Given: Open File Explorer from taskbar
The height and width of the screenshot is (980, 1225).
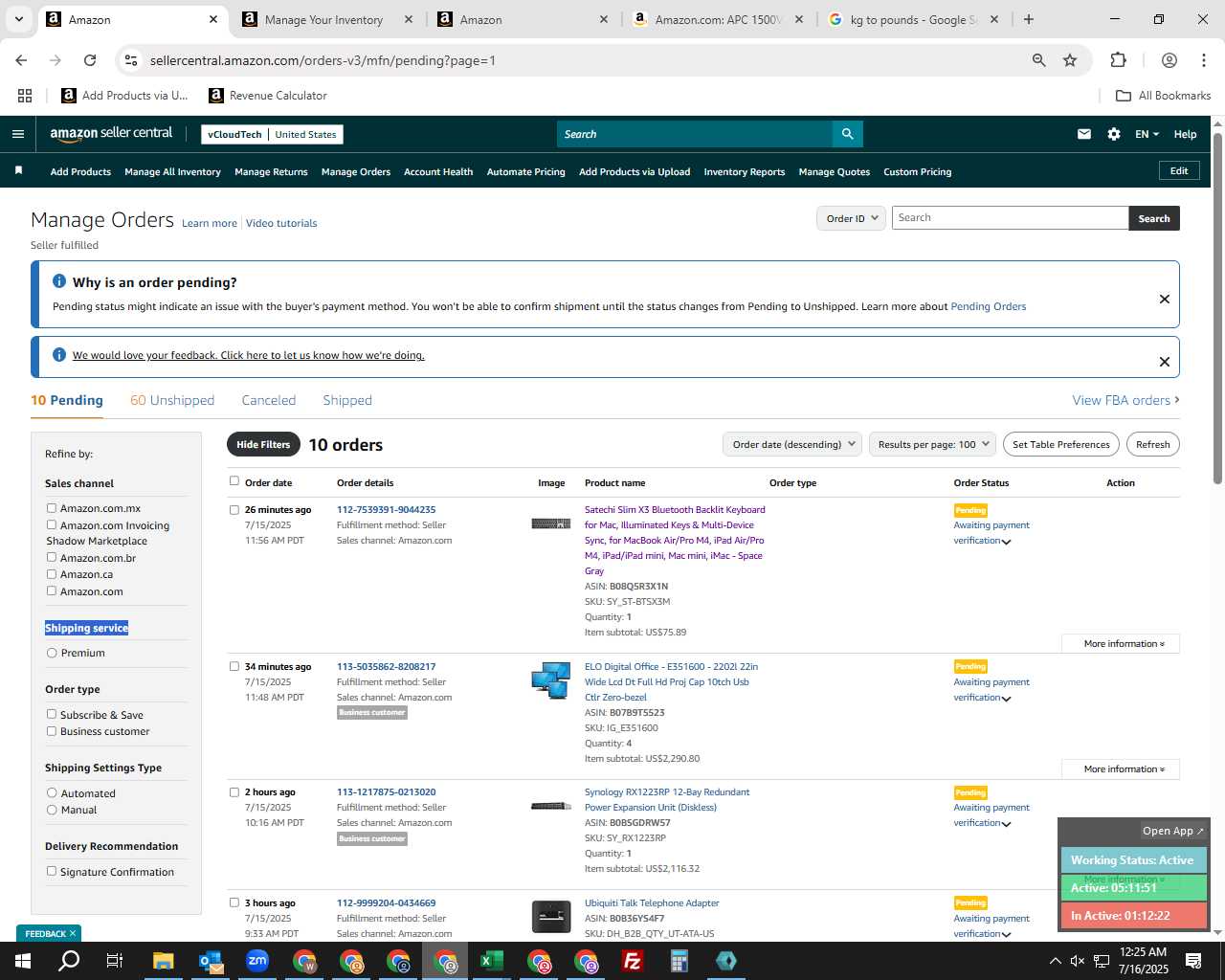Looking at the screenshot, I should pyautogui.click(x=163, y=961).
